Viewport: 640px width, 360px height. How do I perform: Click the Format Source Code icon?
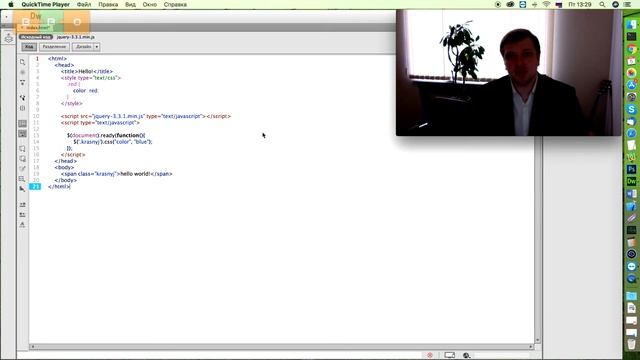click(22, 224)
